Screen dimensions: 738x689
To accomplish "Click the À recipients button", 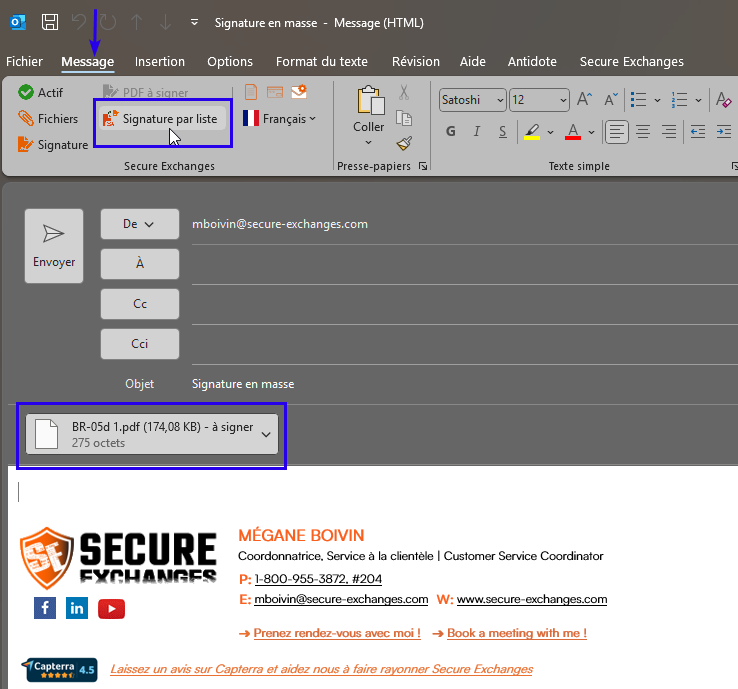I will tap(140, 264).
